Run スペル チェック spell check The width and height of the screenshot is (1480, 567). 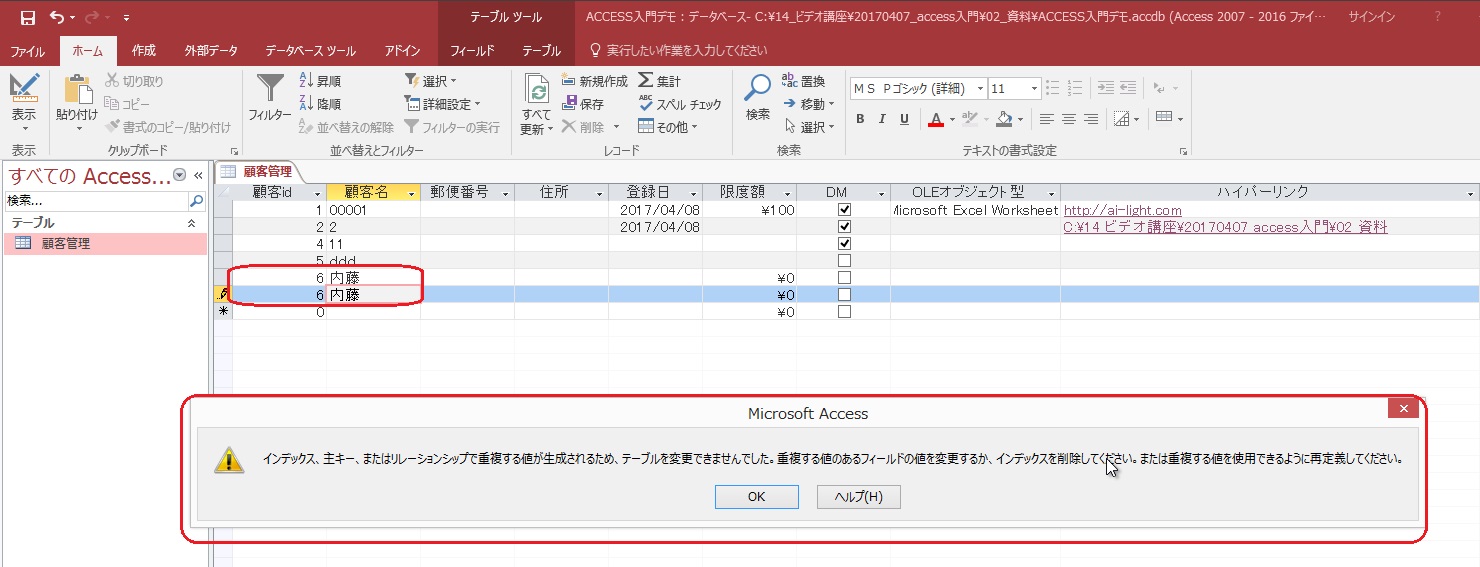(679, 104)
